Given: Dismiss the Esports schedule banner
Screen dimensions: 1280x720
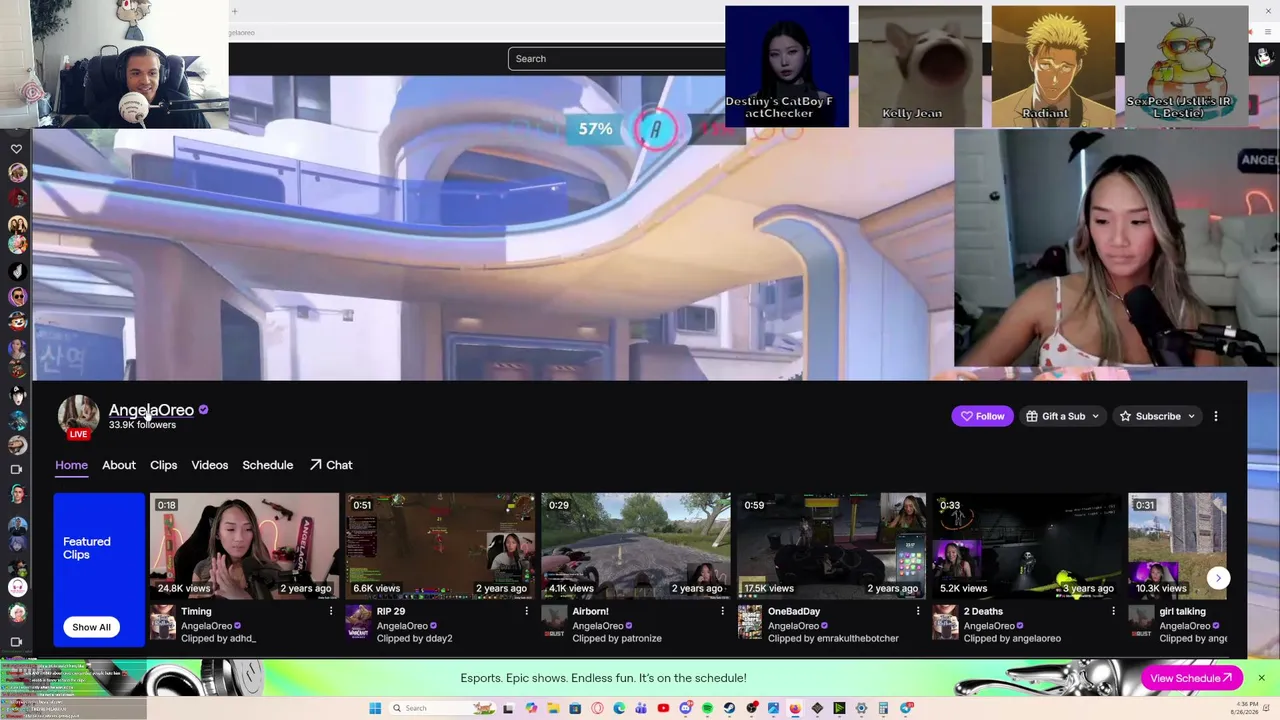Looking at the screenshot, I should (x=1261, y=678).
